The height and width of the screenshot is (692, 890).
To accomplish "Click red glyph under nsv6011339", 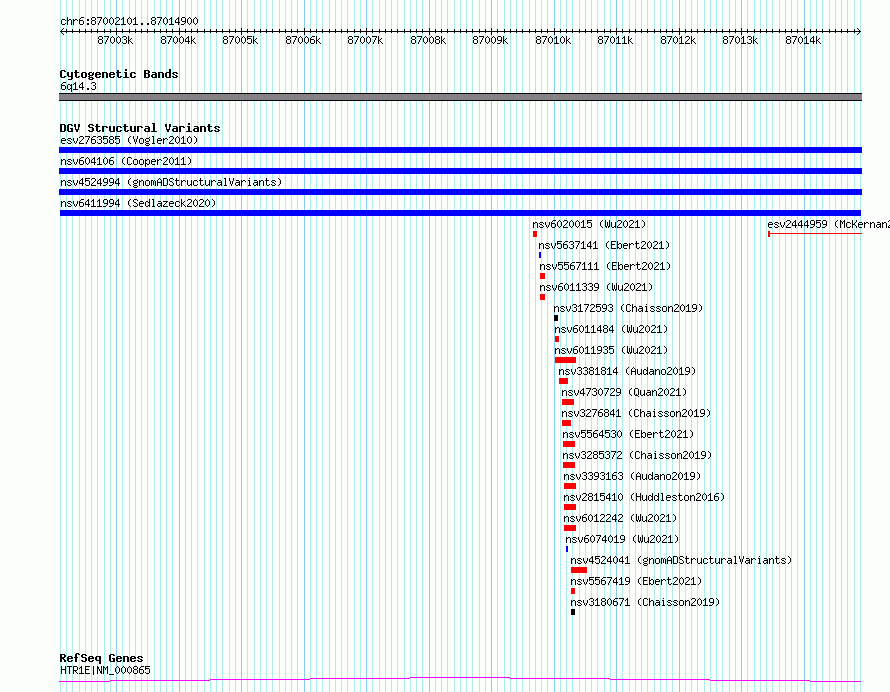I will click(x=543, y=297).
